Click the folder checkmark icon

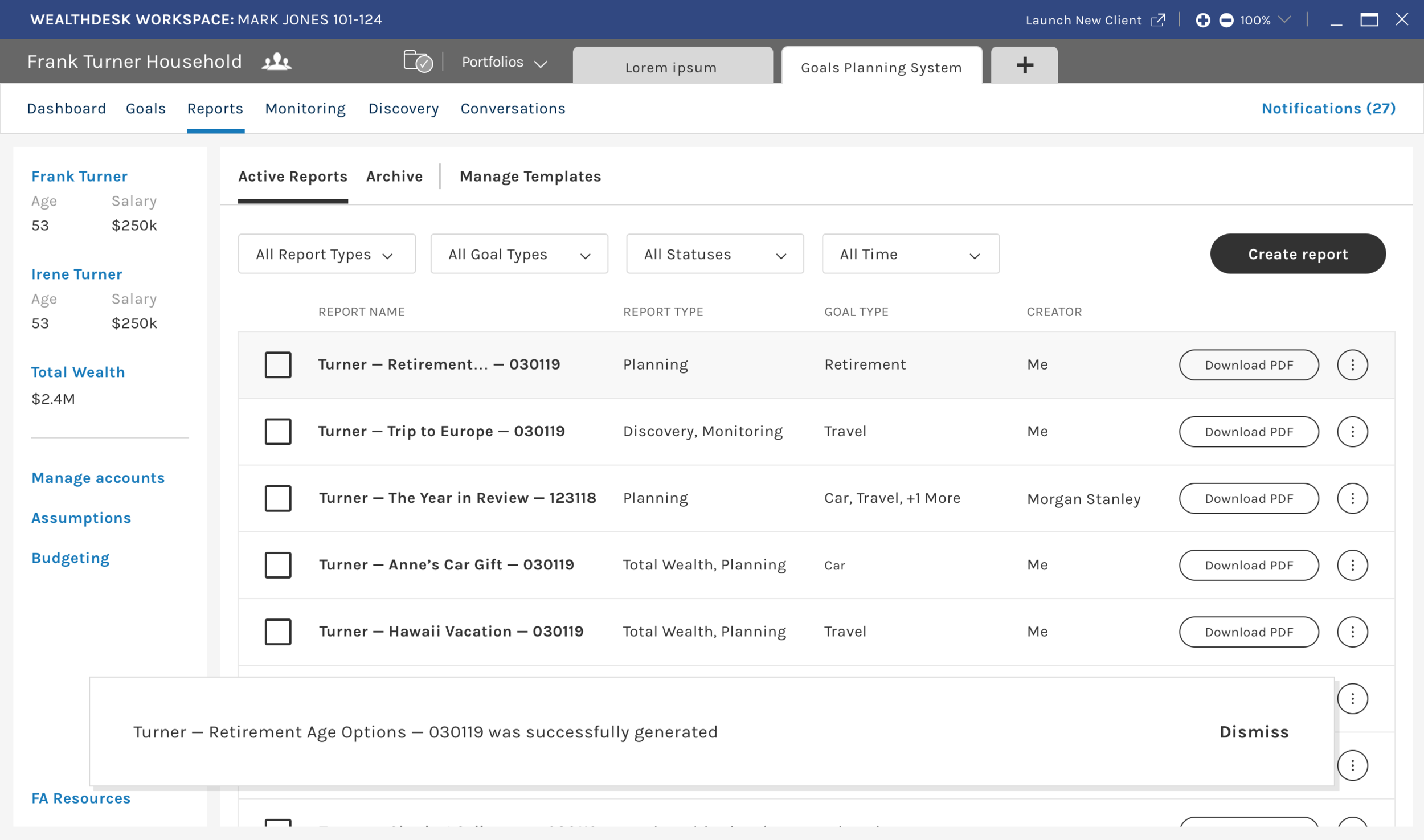[x=418, y=62]
